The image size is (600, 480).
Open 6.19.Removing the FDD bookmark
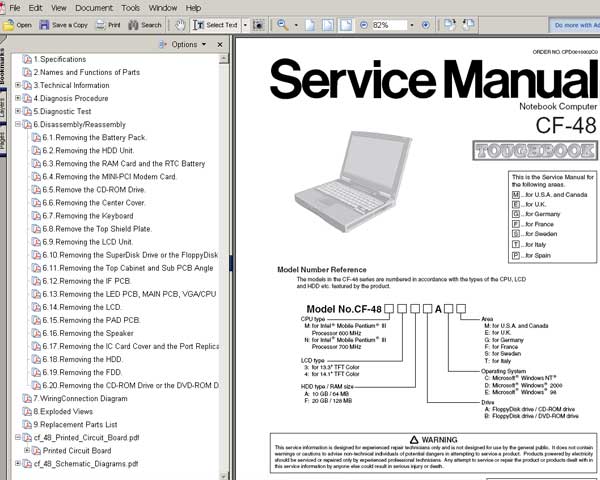[82, 372]
